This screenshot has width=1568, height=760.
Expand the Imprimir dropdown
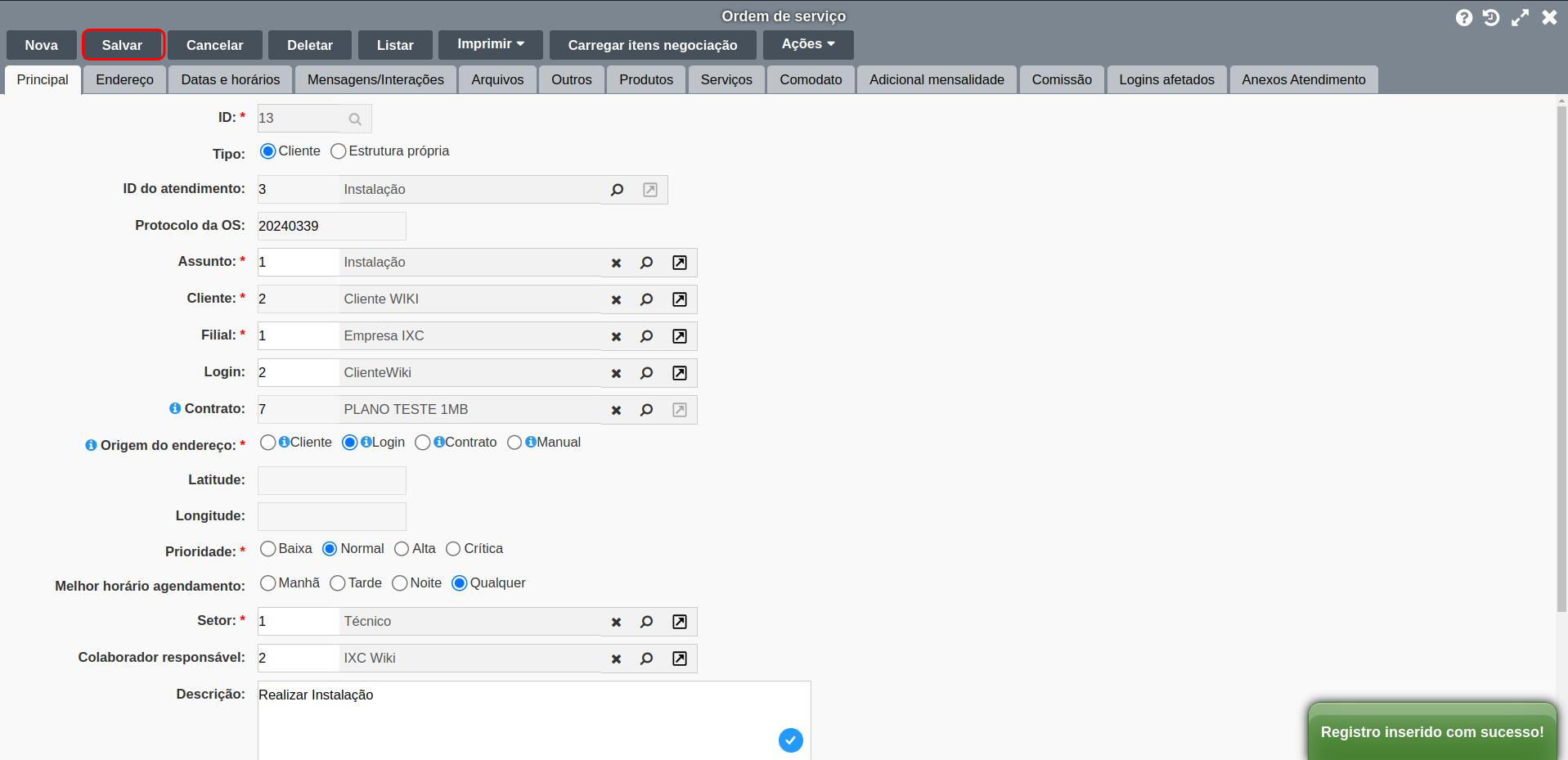pyautogui.click(x=491, y=44)
